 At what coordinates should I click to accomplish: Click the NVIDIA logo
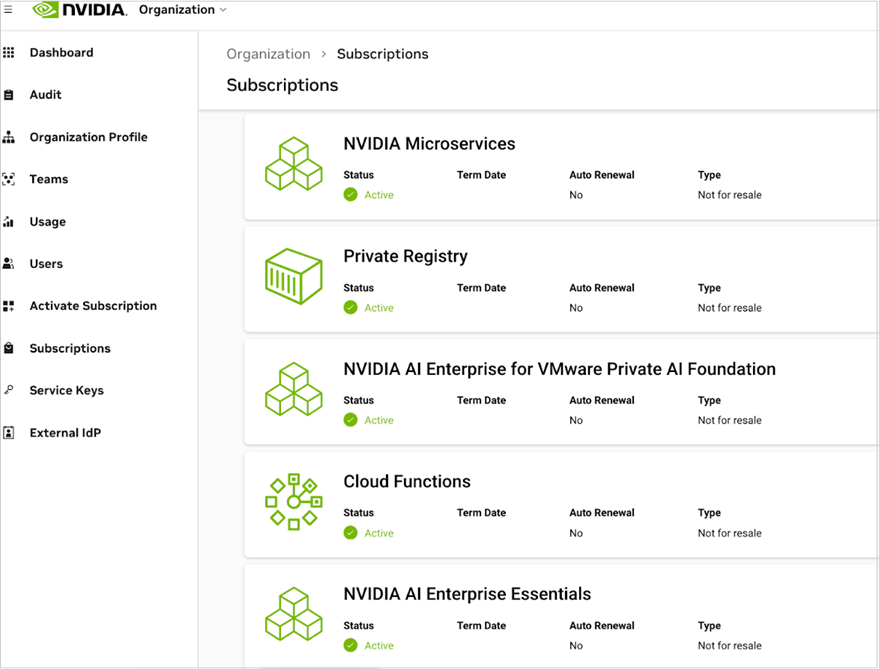coord(80,10)
